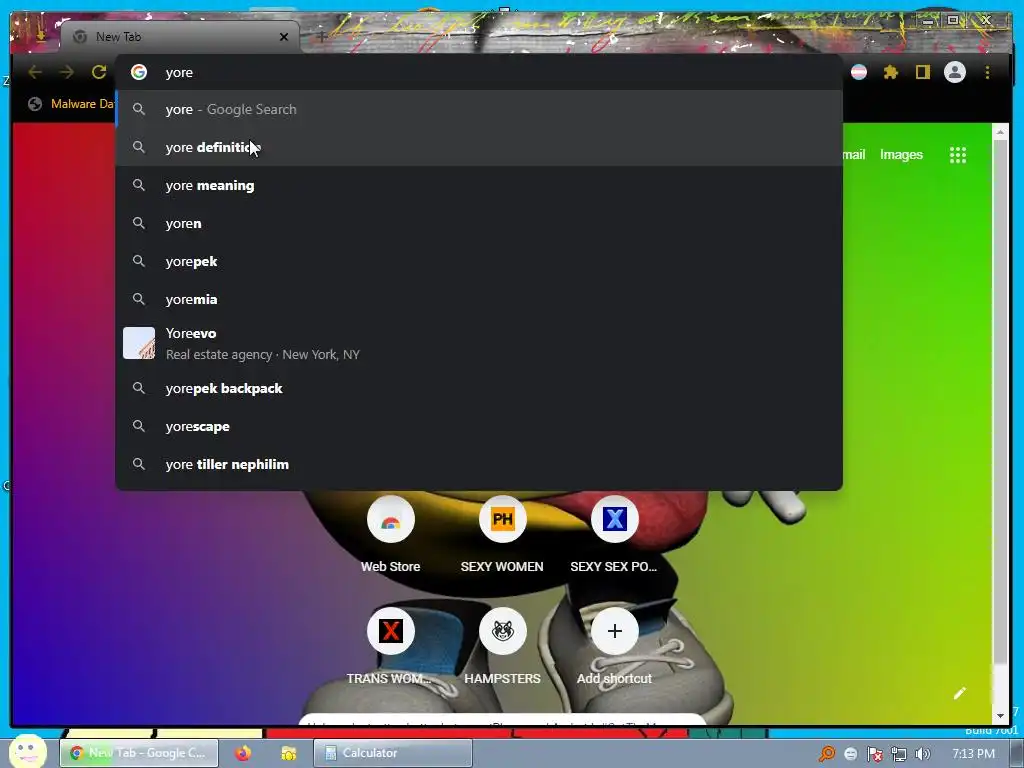The image size is (1024, 768).
Task: Click the page scrollbar up arrow
Action: pyautogui.click(x=1000, y=132)
